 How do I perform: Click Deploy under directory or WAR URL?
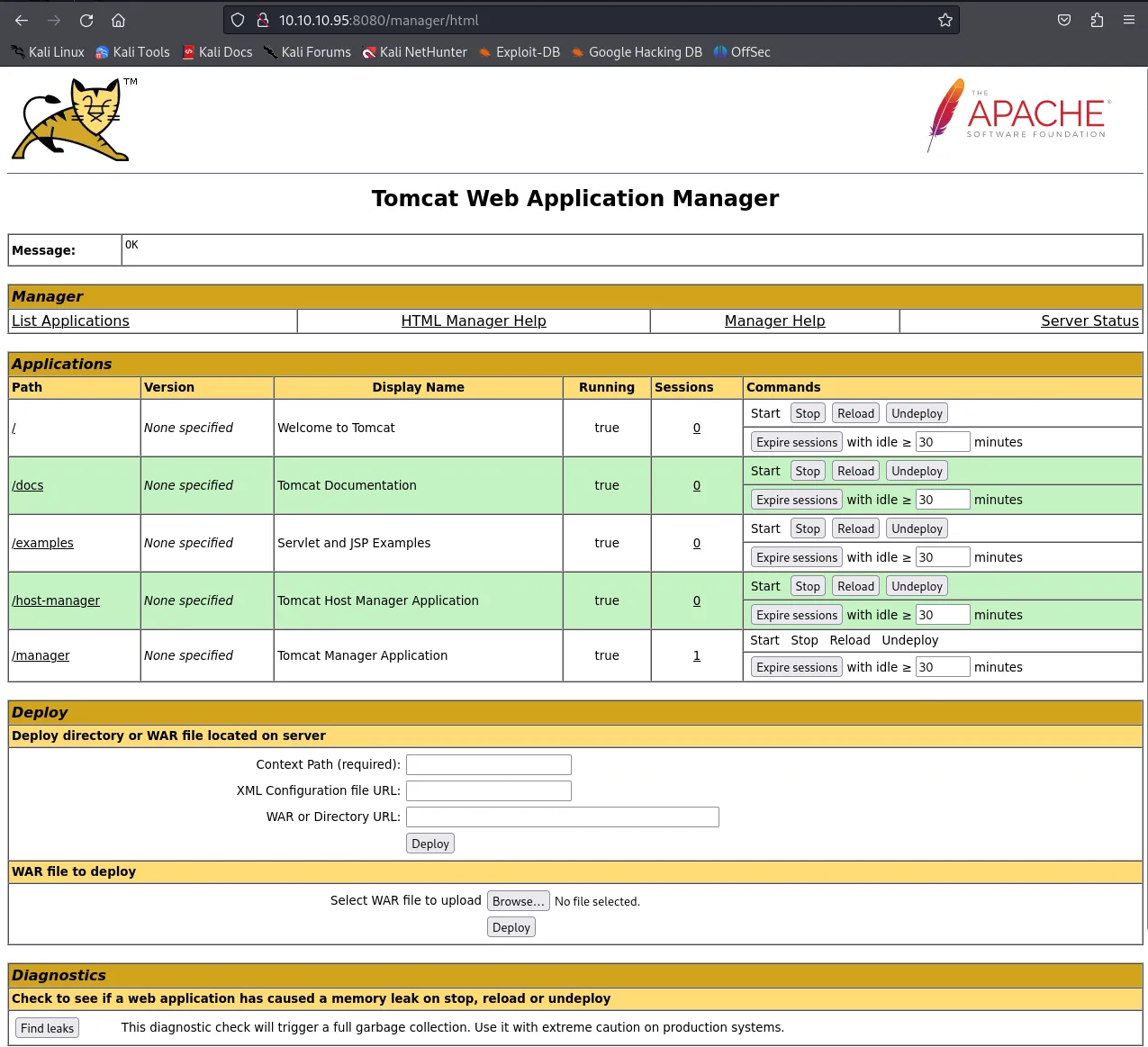click(x=430, y=844)
